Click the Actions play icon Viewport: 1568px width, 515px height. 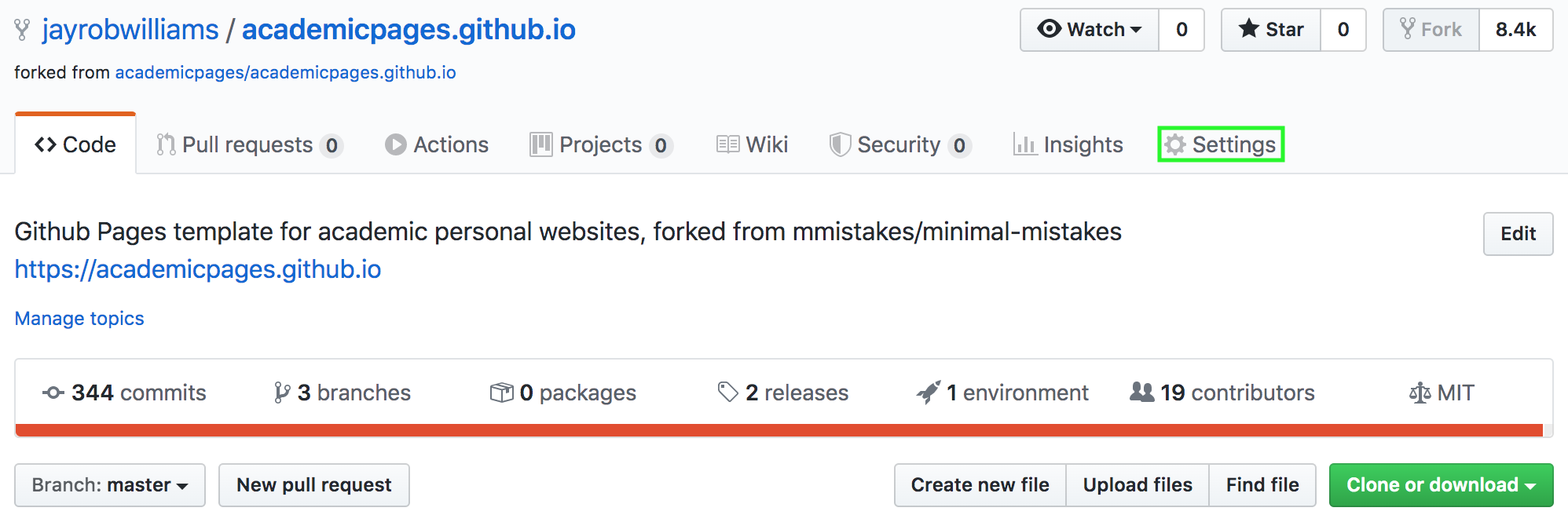395,144
